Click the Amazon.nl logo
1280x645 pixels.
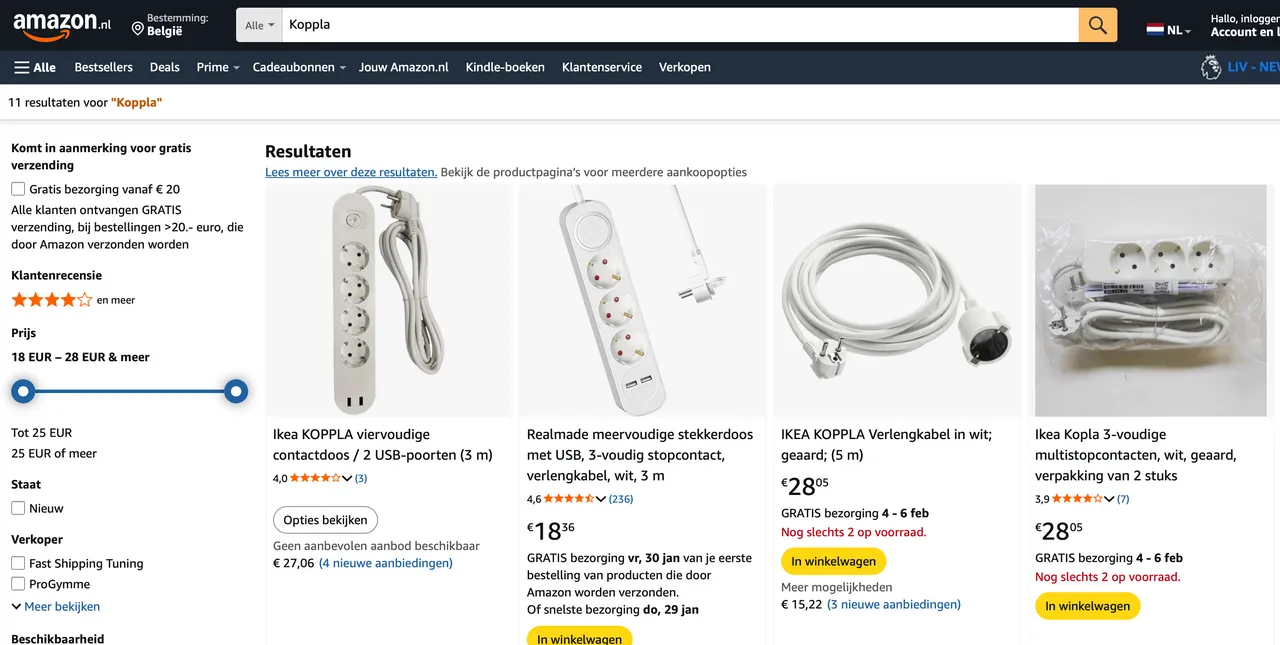[62, 25]
